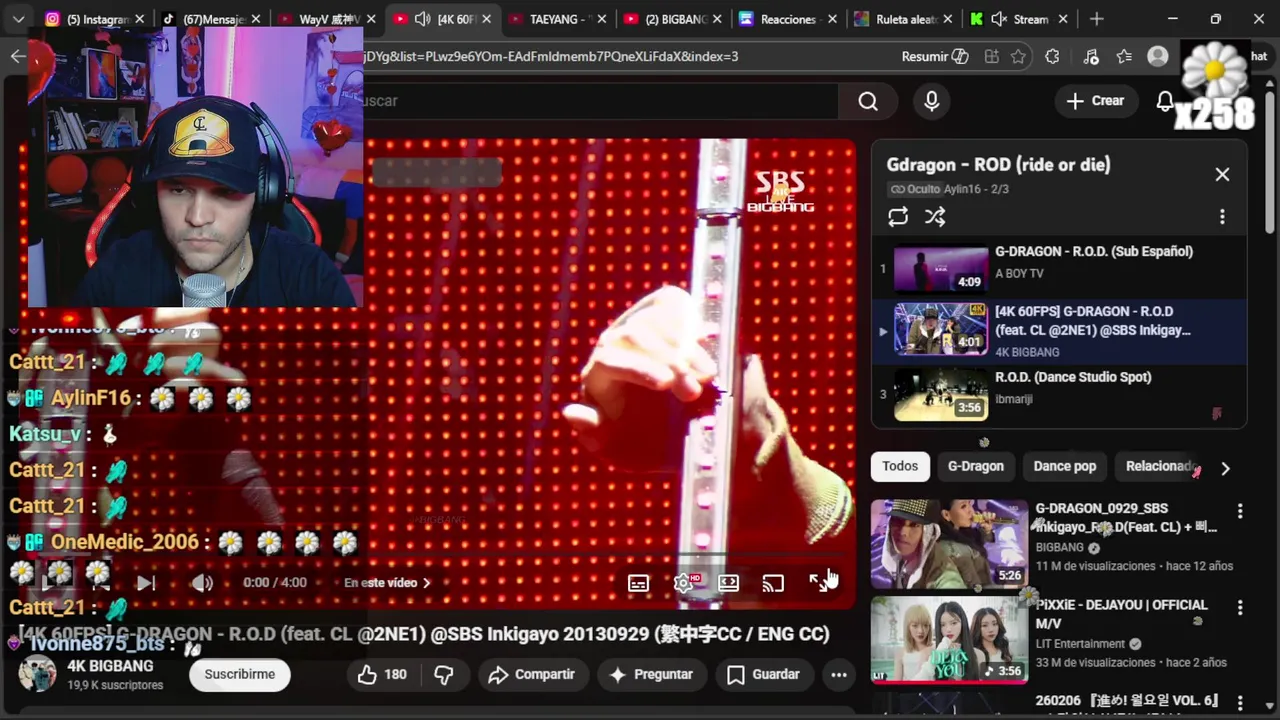Screen dimensions: 1280x720
Task: Open YouTube notifications bell
Action: (x=1165, y=101)
